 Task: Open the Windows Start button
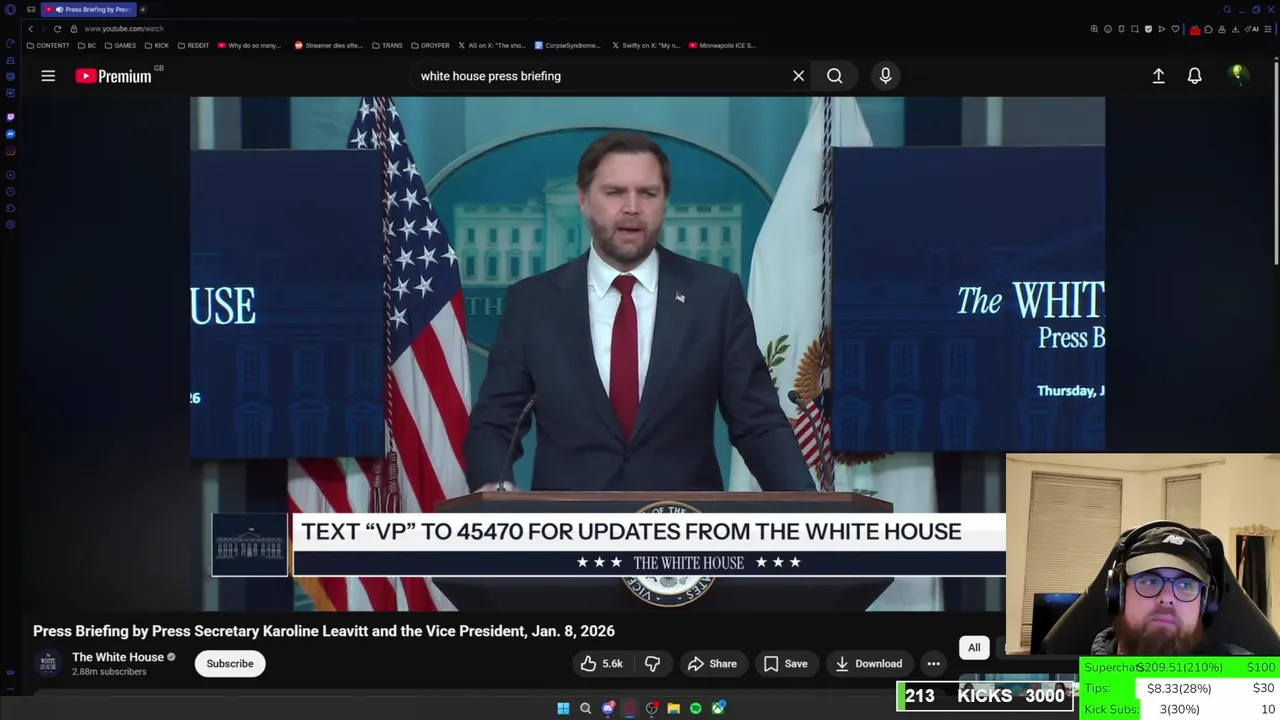click(x=563, y=708)
